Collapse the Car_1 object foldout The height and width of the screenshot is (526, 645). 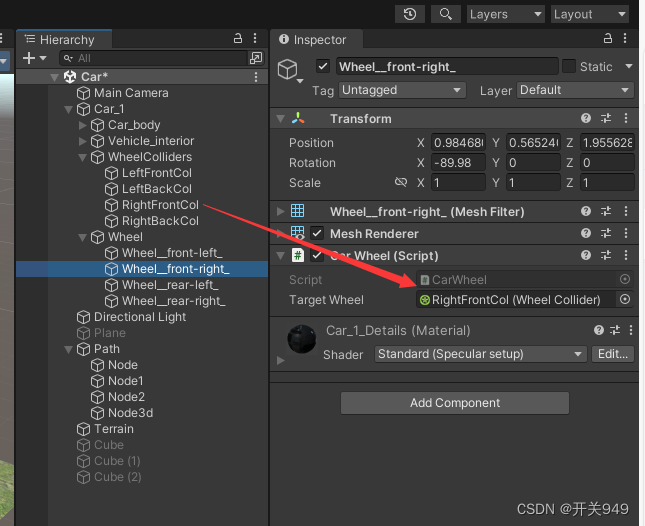68,109
